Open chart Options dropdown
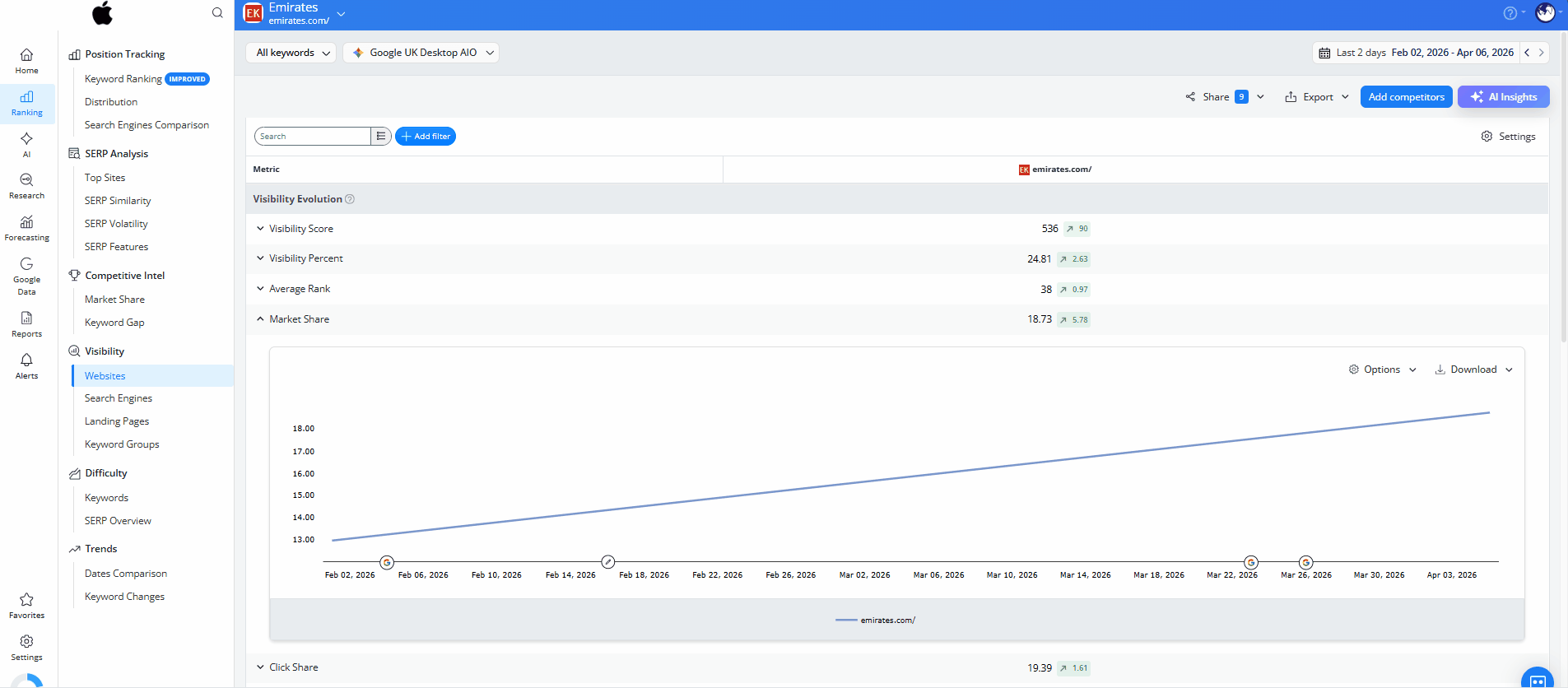Viewport: 1568px width, 688px height. click(x=1382, y=370)
